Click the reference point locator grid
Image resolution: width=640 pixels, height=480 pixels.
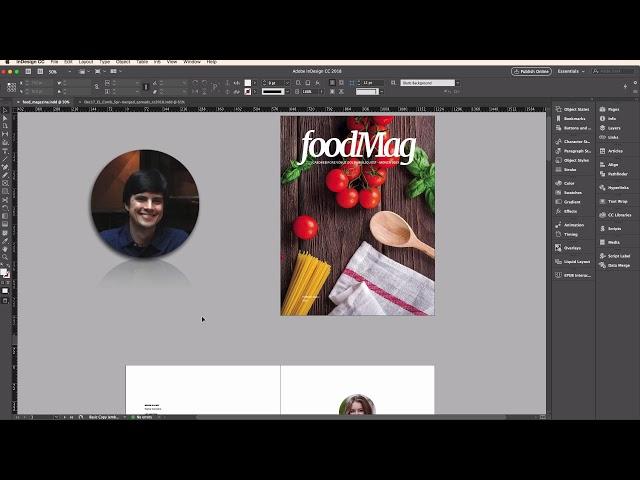11,87
